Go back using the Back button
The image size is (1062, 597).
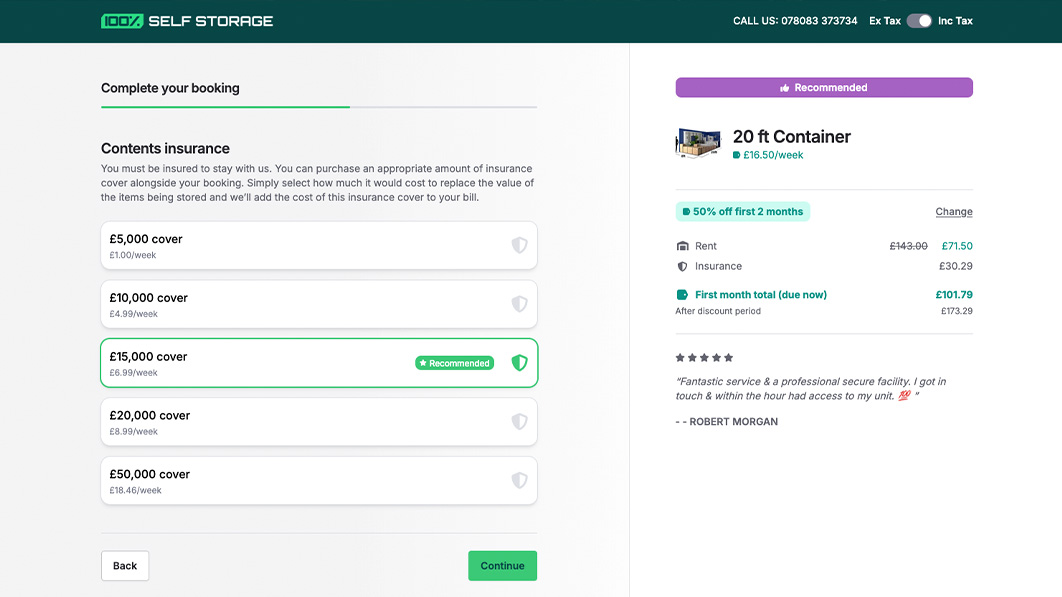(x=125, y=566)
